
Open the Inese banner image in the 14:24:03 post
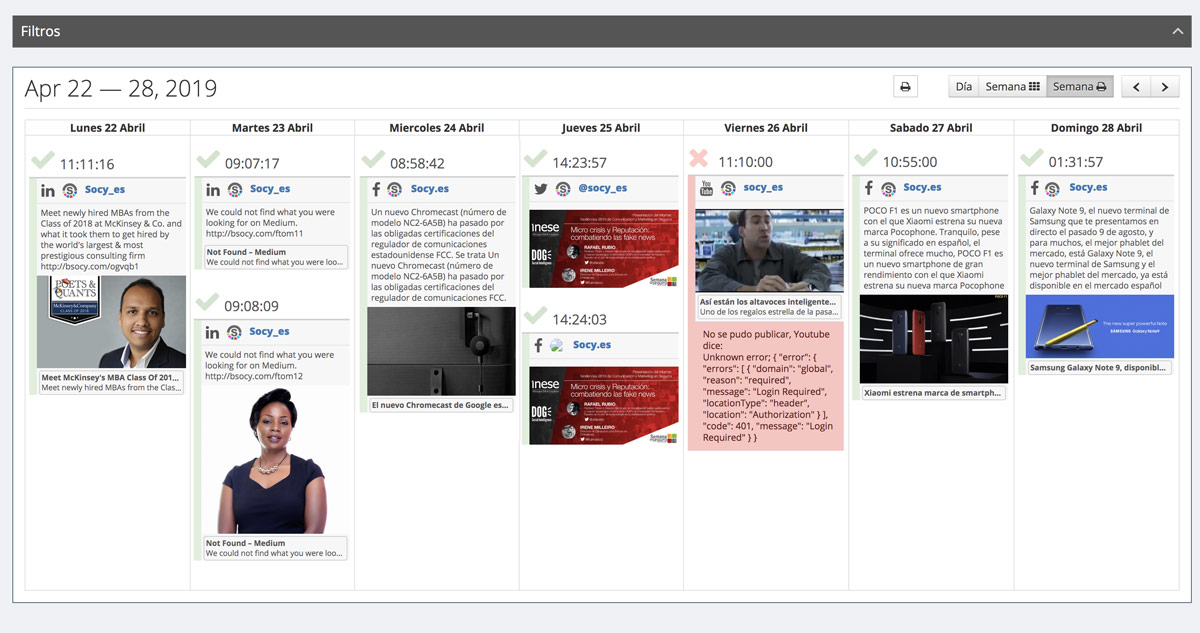click(604, 405)
